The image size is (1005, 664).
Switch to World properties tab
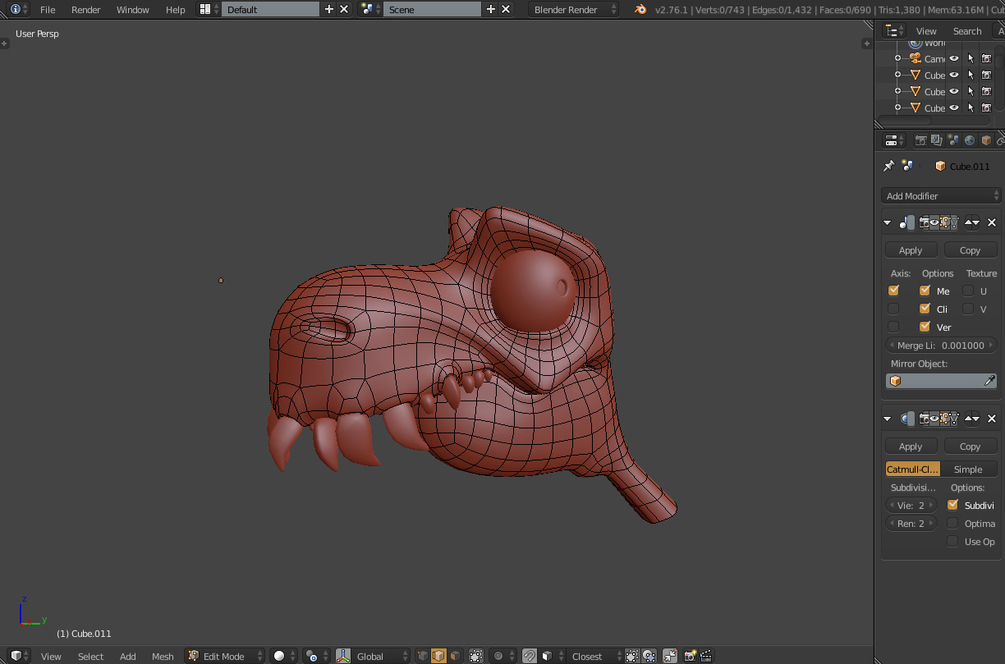[x=970, y=140]
